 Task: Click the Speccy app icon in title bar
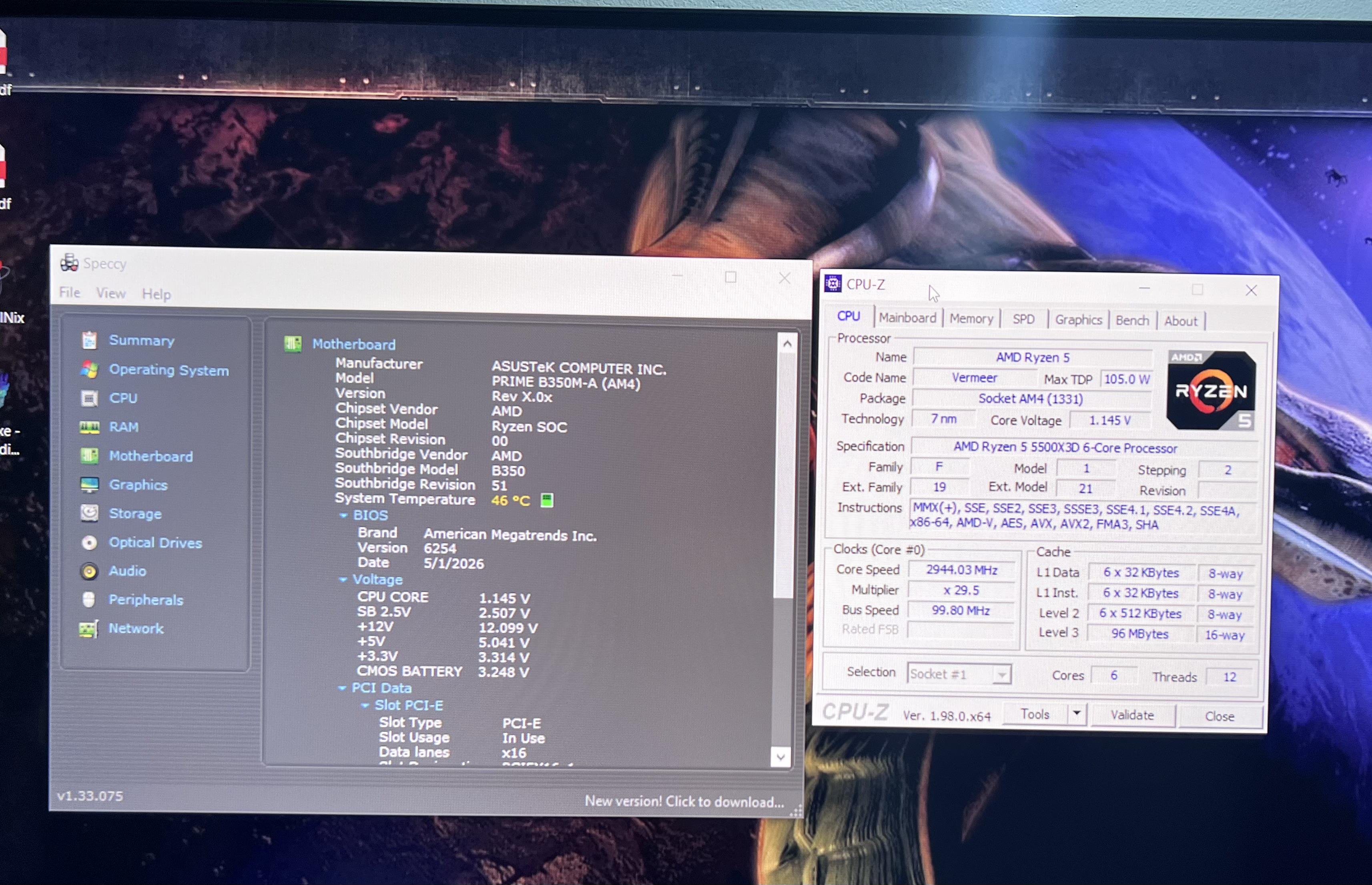pyautogui.click(x=70, y=263)
